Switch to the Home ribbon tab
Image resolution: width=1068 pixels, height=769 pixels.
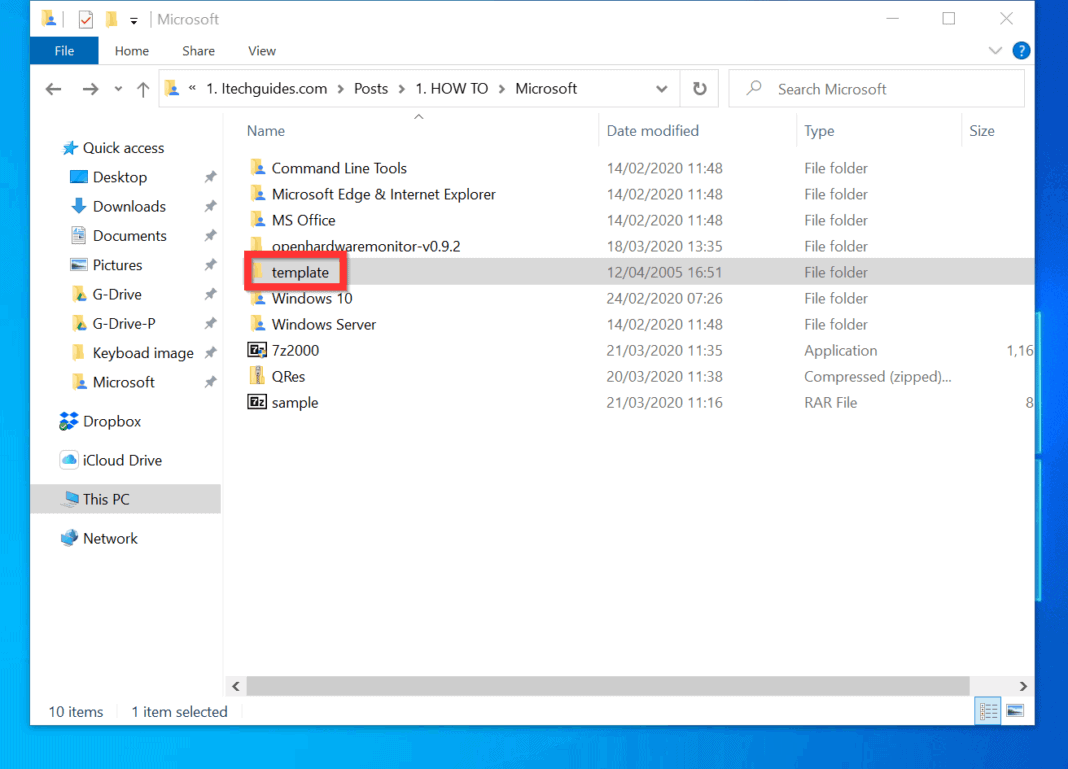pyautogui.click(x=131, y=50)
